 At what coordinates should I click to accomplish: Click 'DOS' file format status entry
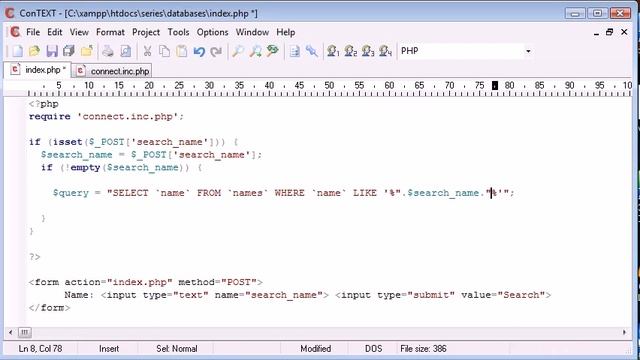click(373, 349)
